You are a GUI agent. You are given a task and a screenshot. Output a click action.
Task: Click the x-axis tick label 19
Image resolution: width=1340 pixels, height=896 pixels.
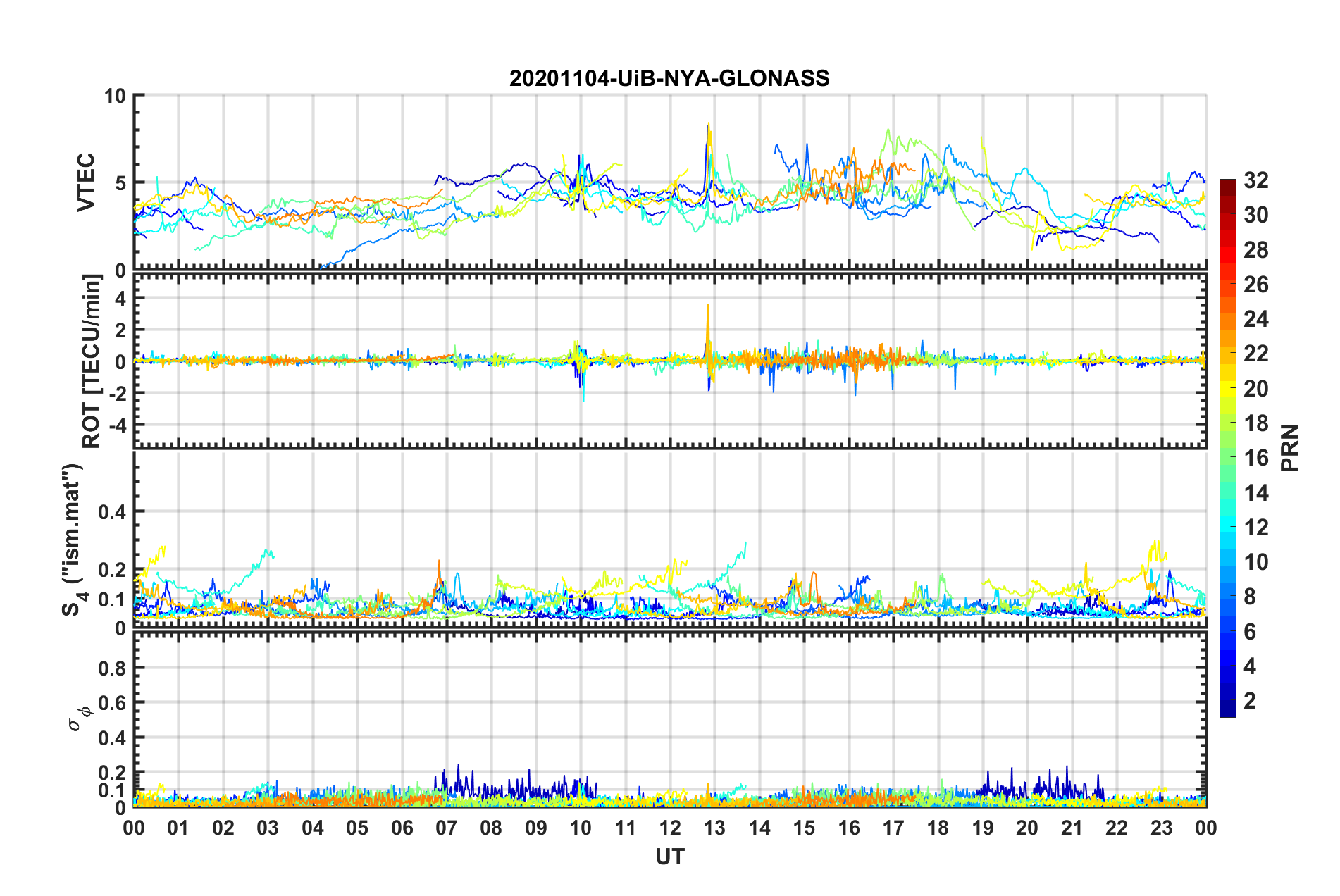(x=983, y=828)
